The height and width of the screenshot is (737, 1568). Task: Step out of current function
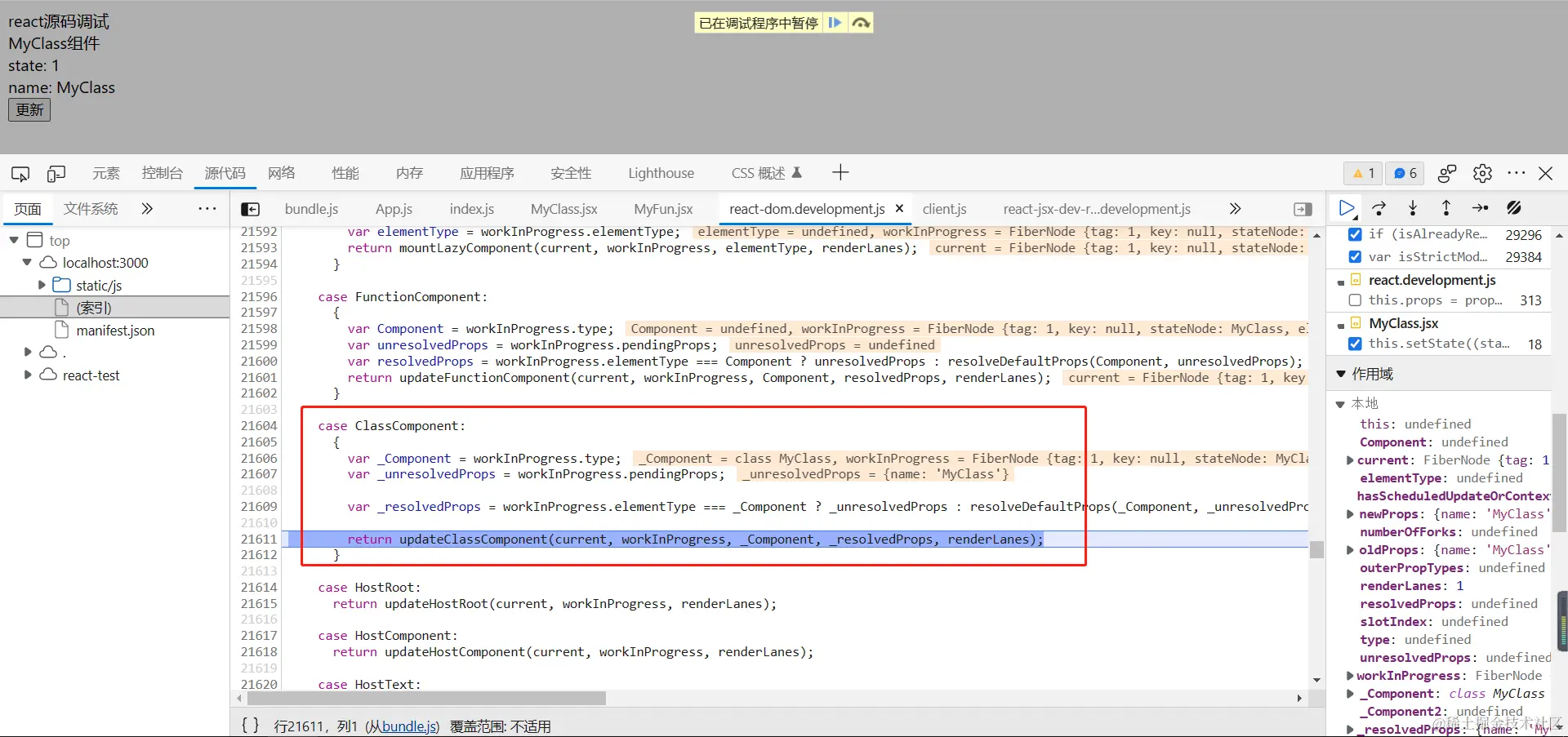1446,208
